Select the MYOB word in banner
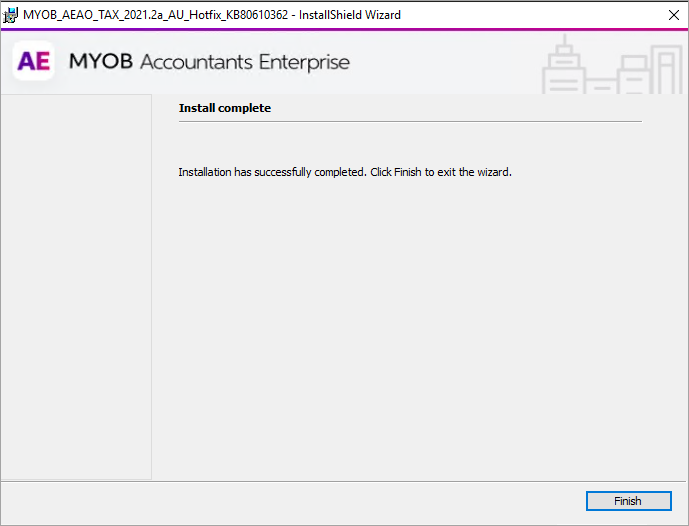Image resolution: width=689 pixels, height=526 pixels. point(100,62)
